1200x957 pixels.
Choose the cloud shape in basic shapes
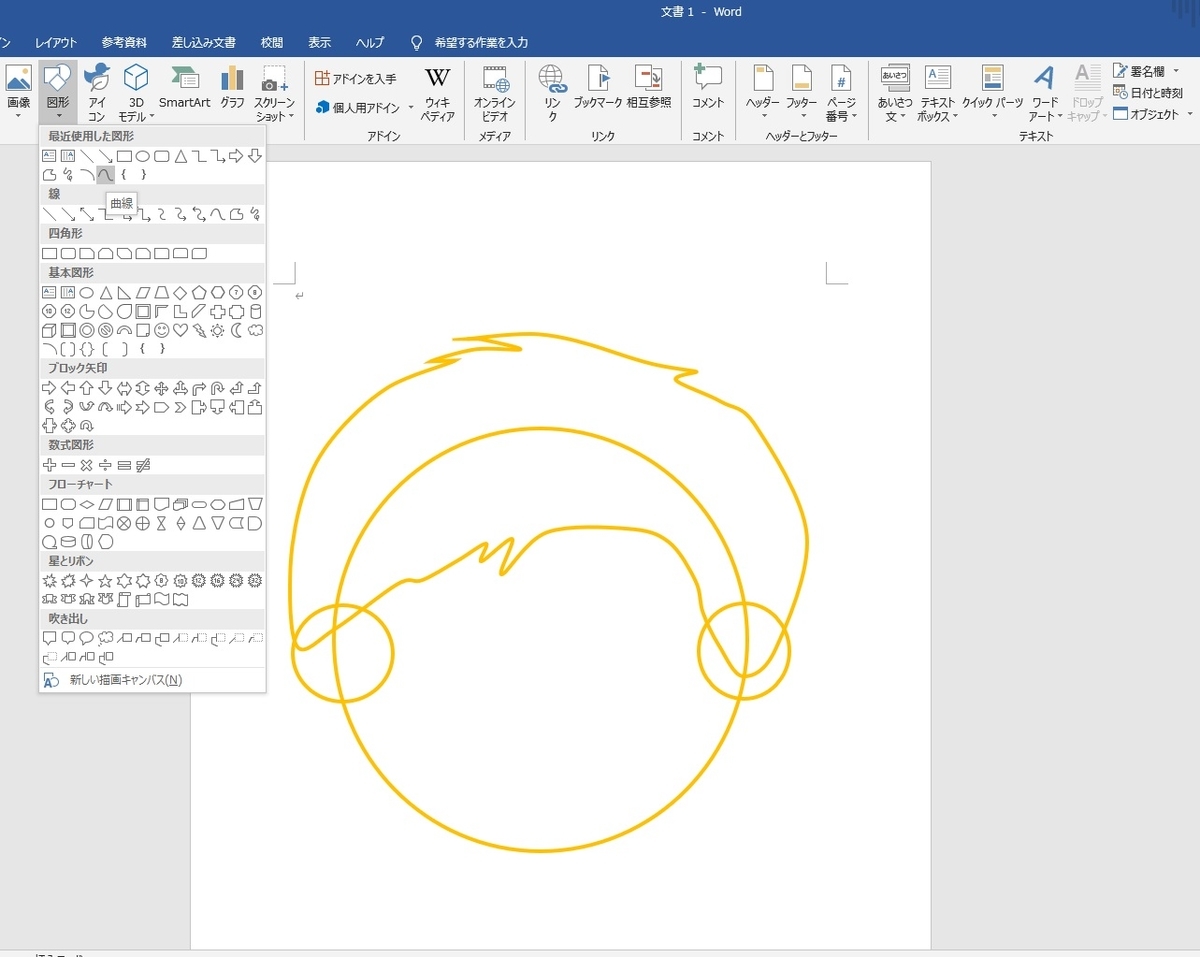(255, 330)
